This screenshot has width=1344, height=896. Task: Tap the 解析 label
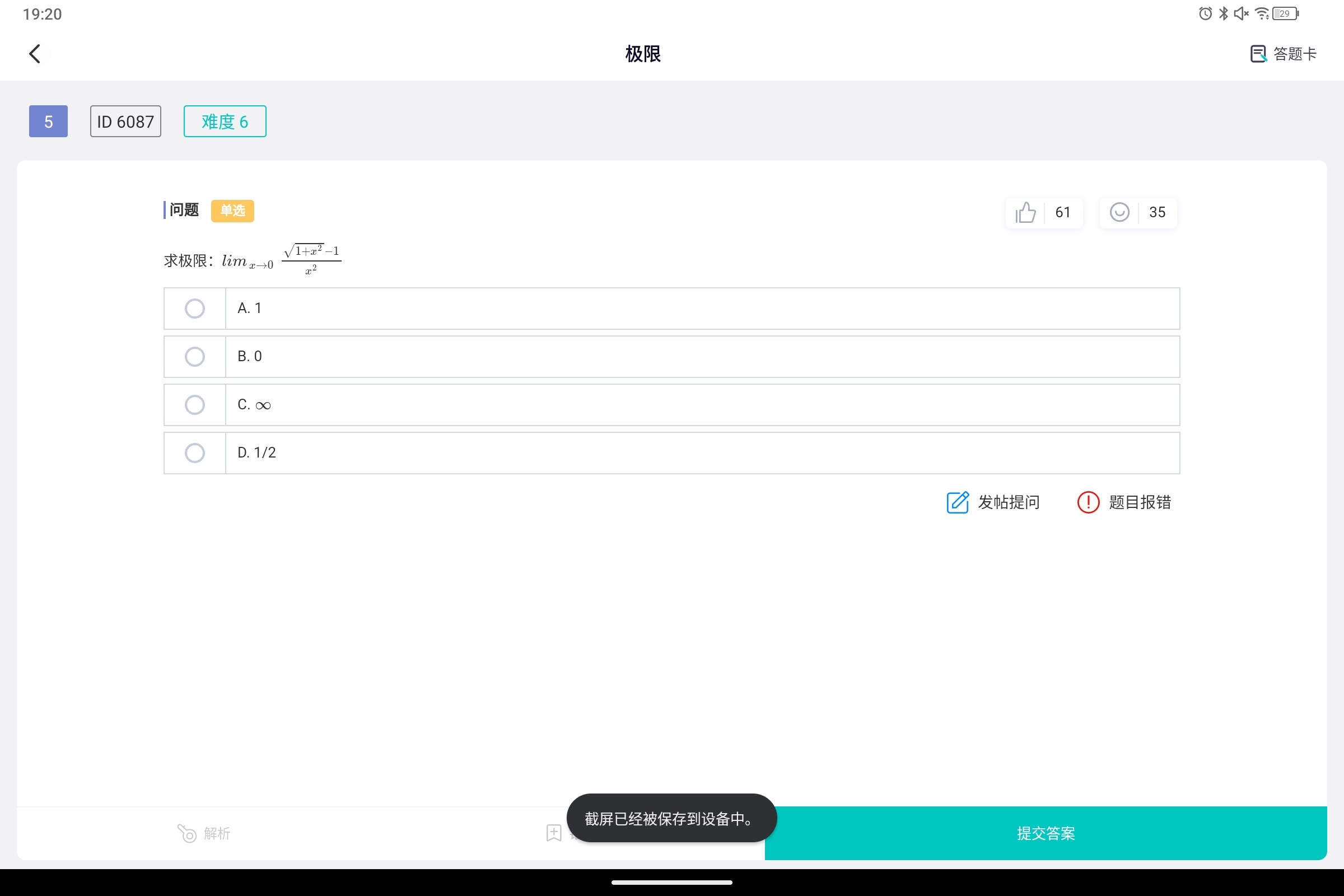[217, 833]
